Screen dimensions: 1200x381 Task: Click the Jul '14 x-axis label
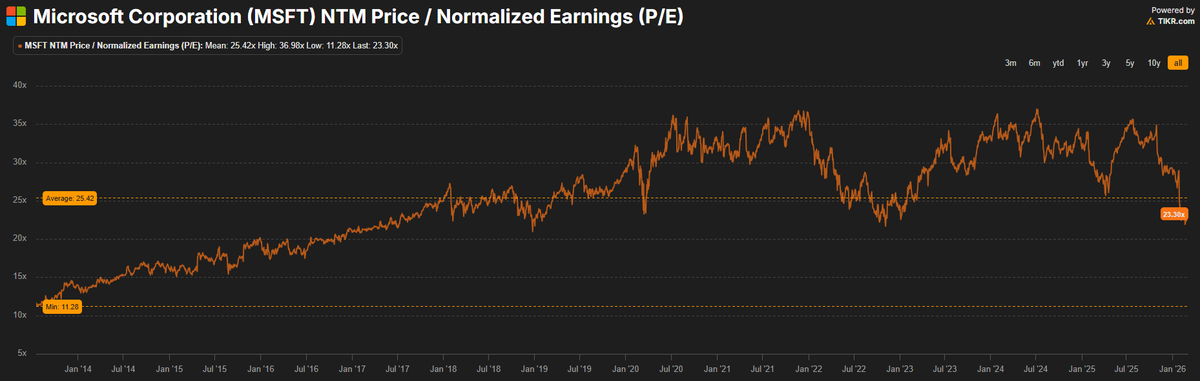(123, 370)
